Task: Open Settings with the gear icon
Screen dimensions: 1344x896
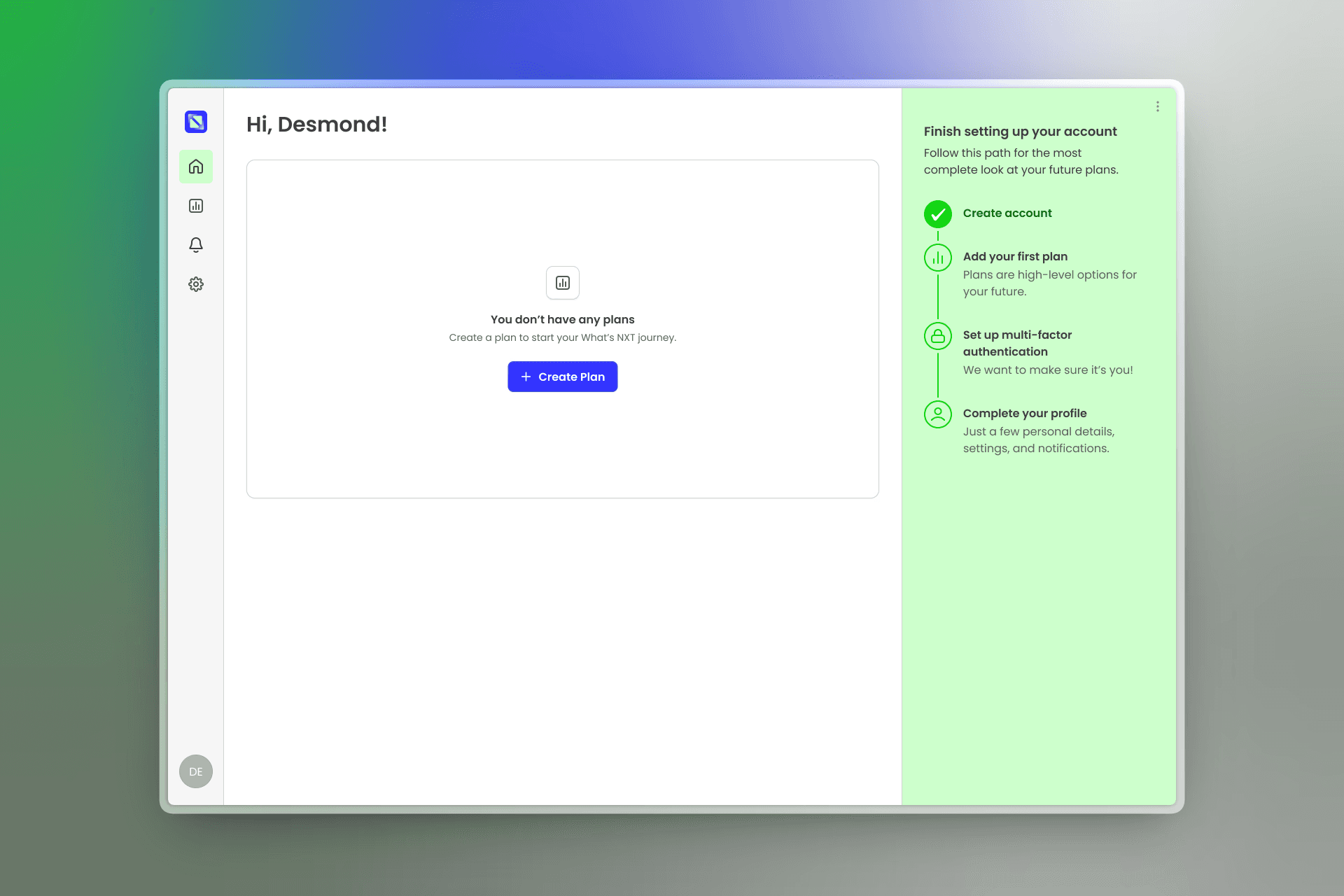Action: coord(196,283)
